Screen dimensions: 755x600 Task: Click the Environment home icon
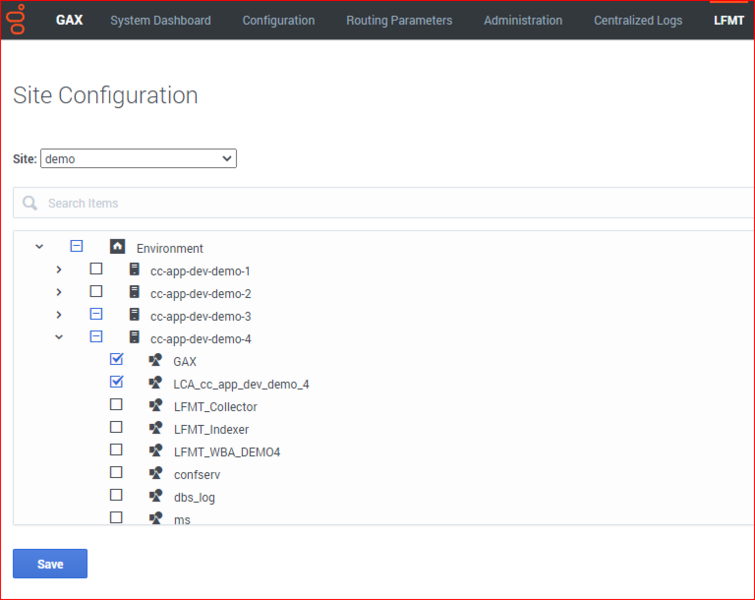[117, 247]
